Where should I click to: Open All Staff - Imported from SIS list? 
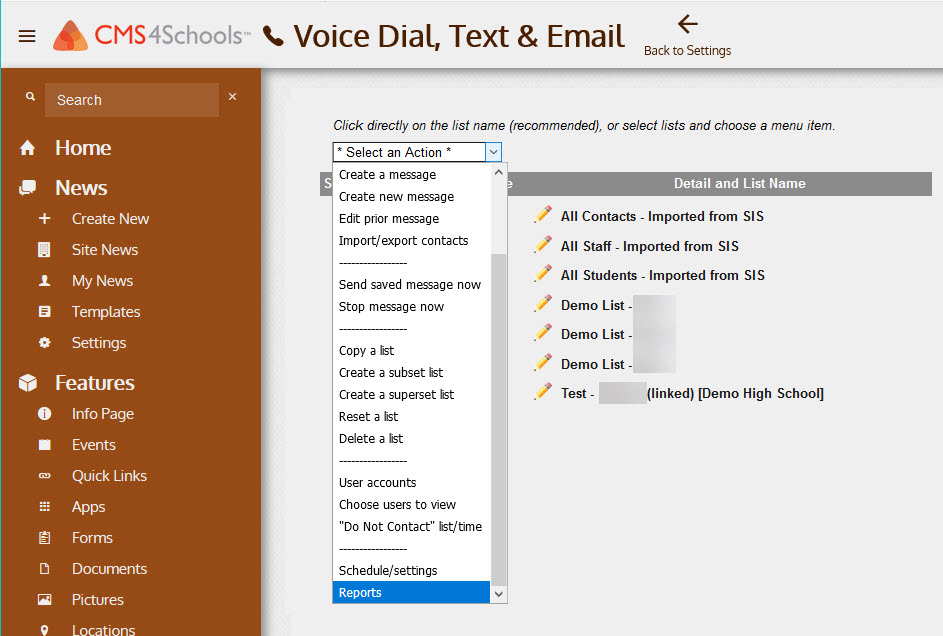click(x=650, y=246)
